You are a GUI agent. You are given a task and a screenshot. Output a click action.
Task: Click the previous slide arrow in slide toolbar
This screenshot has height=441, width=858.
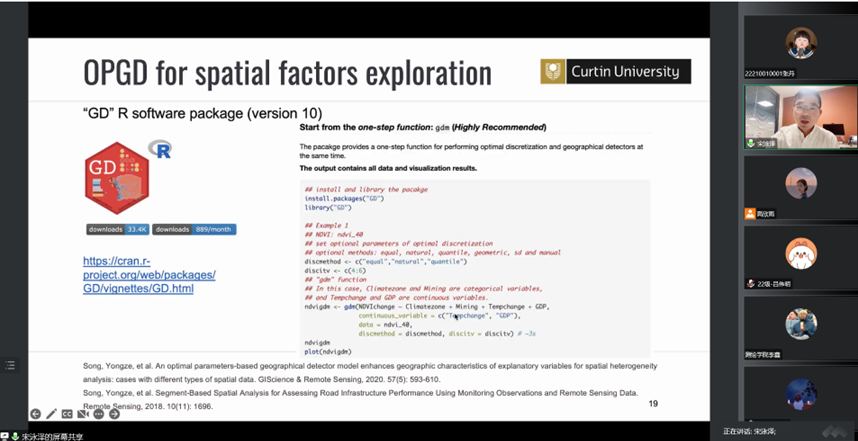35,413
